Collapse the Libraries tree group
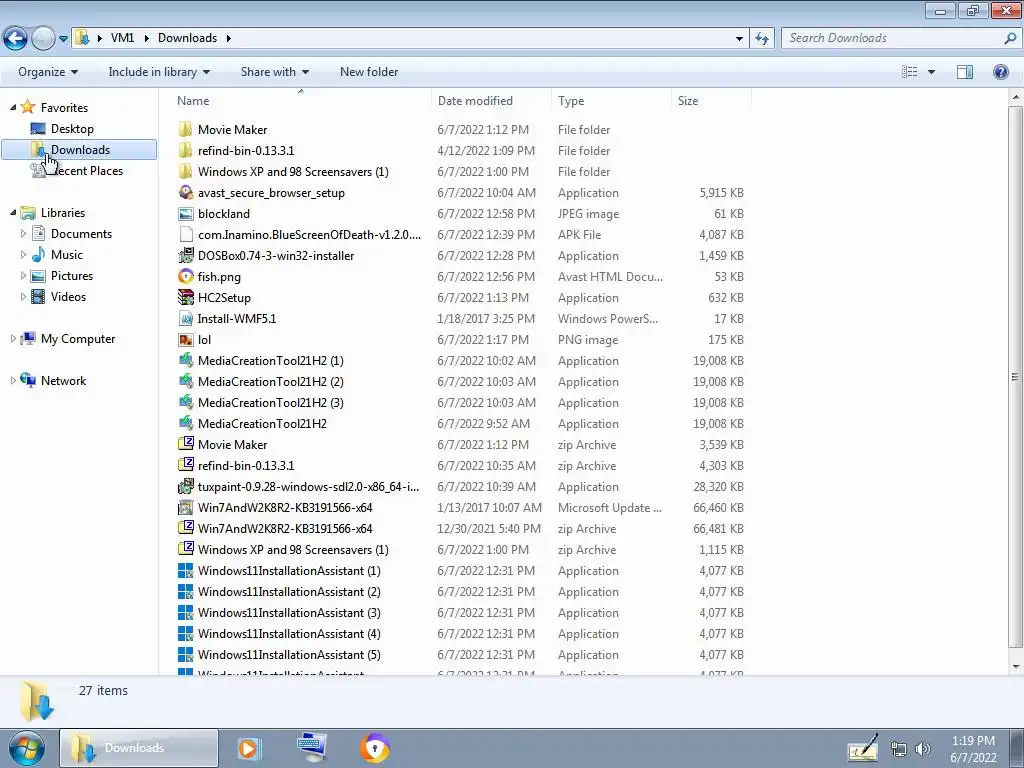Image resolution: width=1024 pixels, height=768 pixels. tap(13, 212)
